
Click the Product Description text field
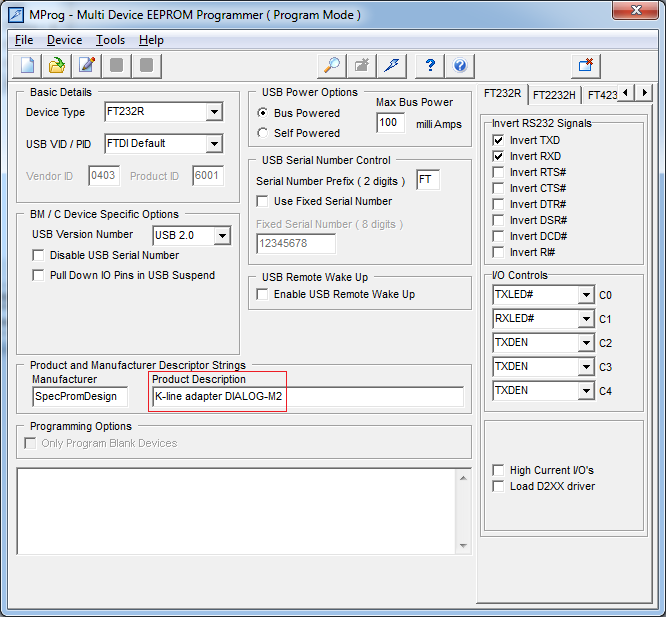(x=308, y=397)
